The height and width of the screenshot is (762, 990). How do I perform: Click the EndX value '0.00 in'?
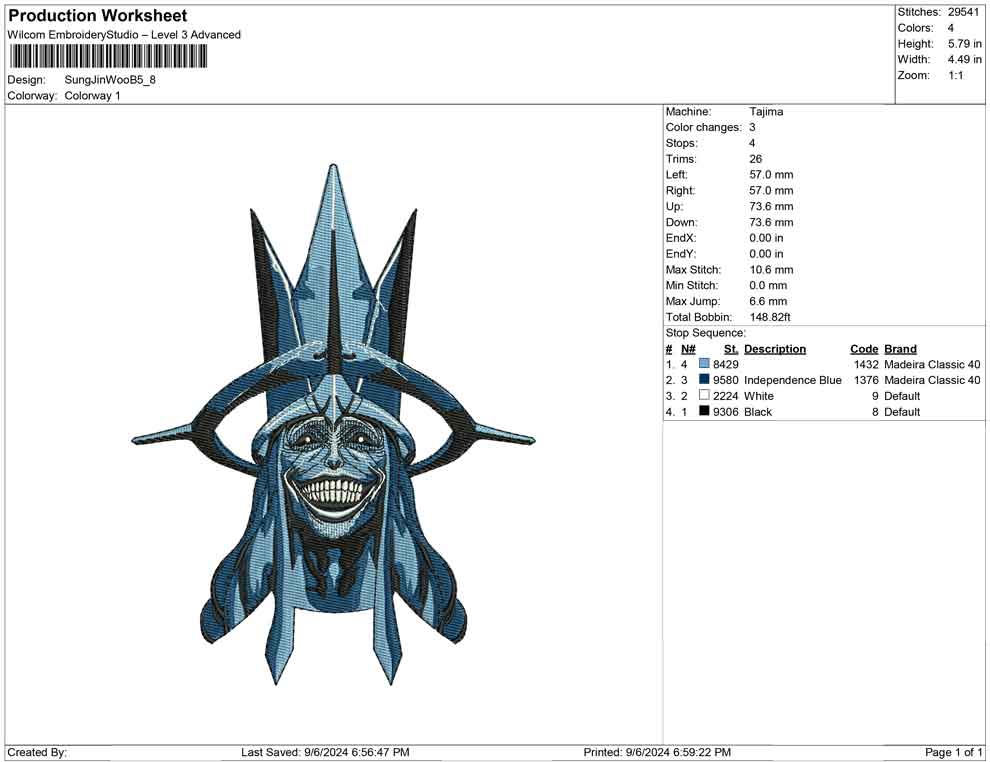pyautogui.click(x=766, y=238)
